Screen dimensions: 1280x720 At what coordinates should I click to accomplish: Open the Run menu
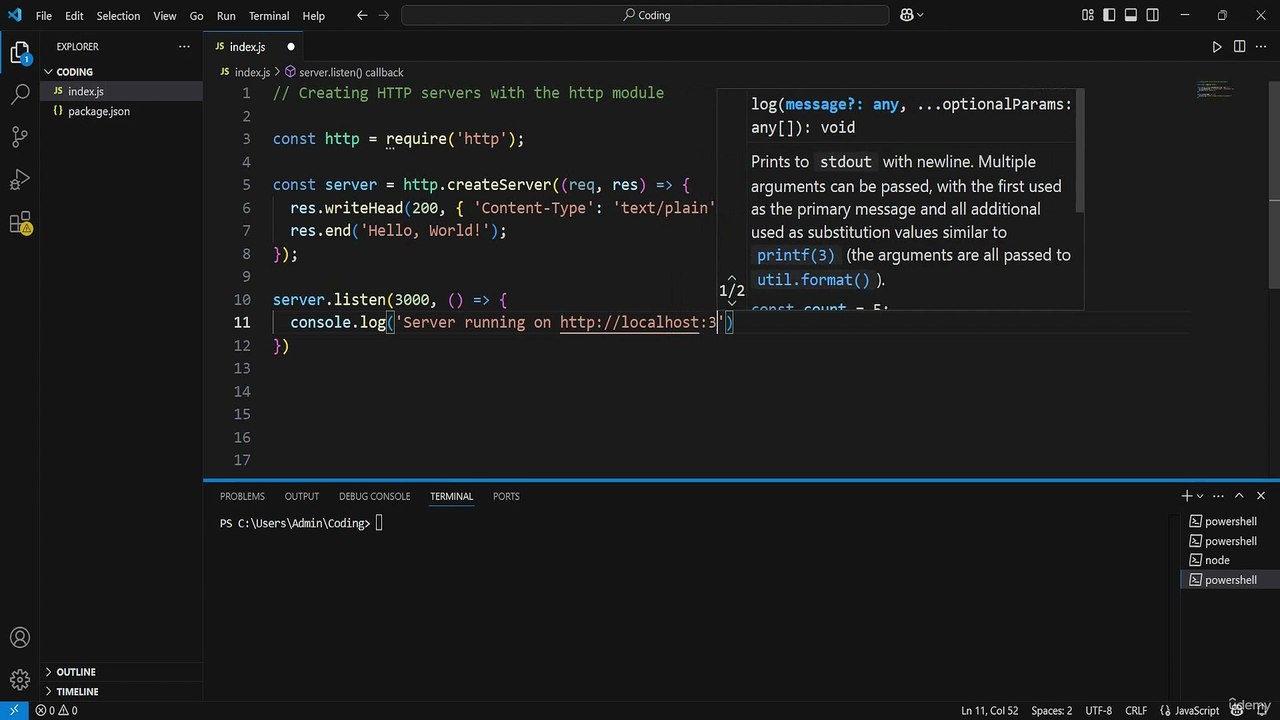click(226, 16)
